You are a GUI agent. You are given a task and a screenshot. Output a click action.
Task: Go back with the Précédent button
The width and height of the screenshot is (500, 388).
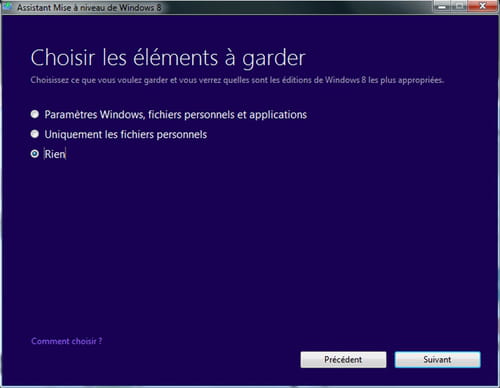click(x=343, y=360)
